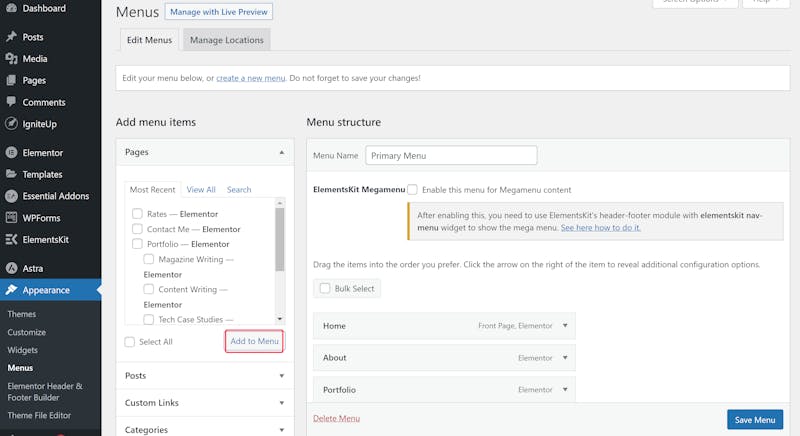Enable this menu for Megamenu content
This screenshot has width=800, height=436.
click(412, 190)
